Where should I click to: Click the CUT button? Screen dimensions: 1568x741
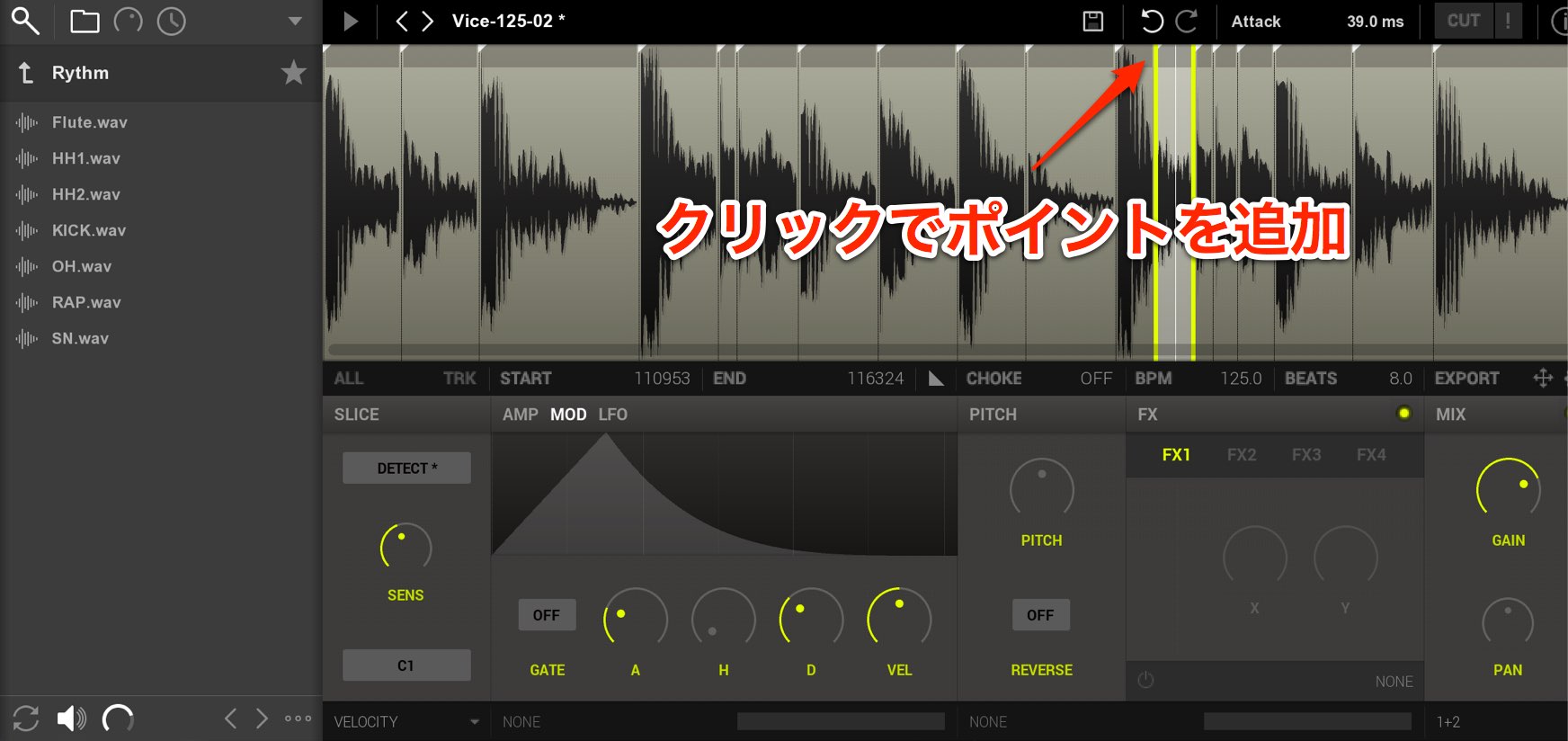pyautogui.click(x=1463, y=21)
